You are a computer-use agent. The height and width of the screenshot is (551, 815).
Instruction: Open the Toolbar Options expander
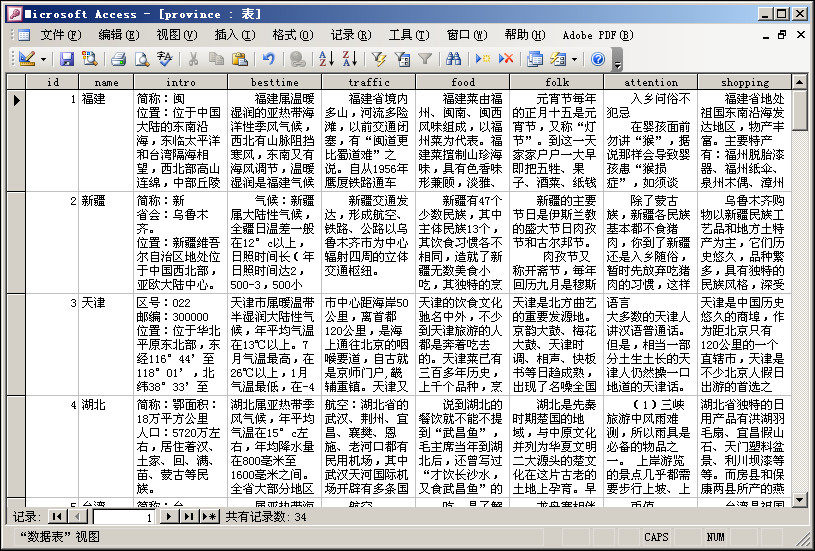pos(617,59)
